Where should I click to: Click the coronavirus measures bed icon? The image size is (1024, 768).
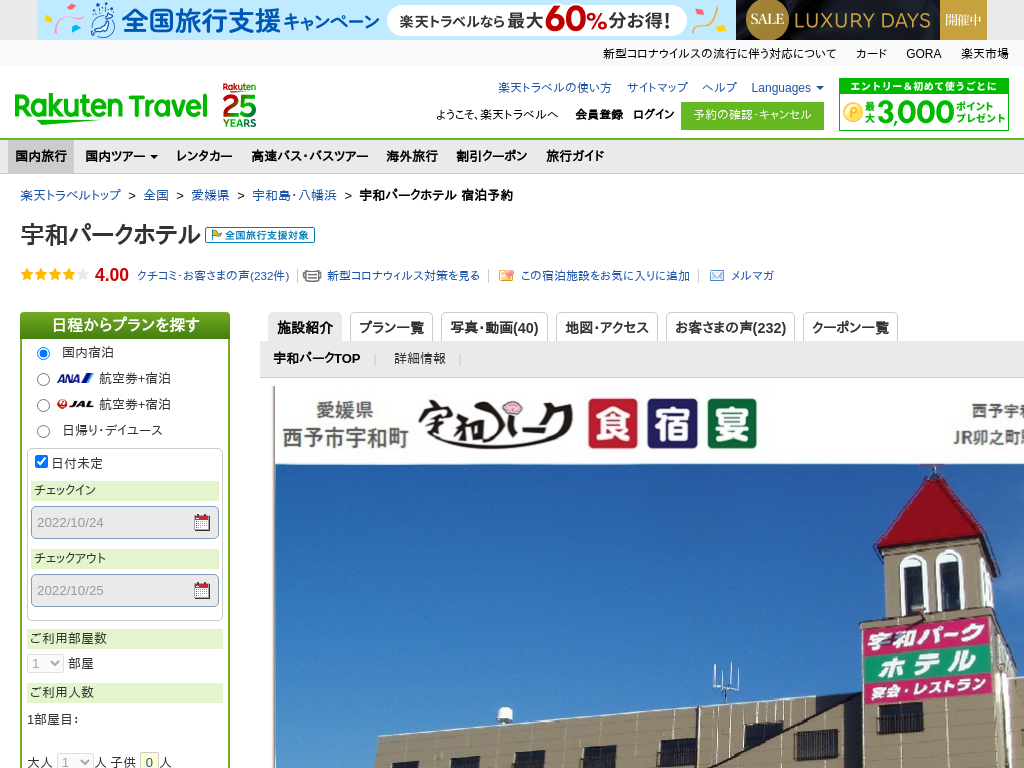(312, 276)
